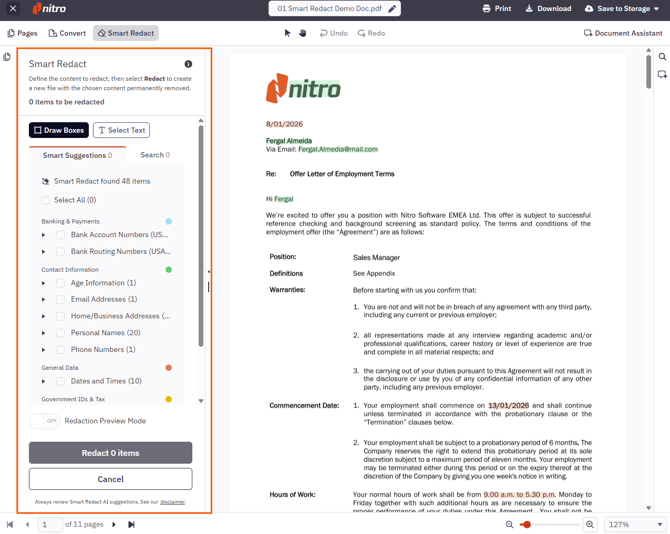Image resolution: width=670 pixels, height=534 pixels.
Task: Click the Redact 0 items button
Action: 111,453
